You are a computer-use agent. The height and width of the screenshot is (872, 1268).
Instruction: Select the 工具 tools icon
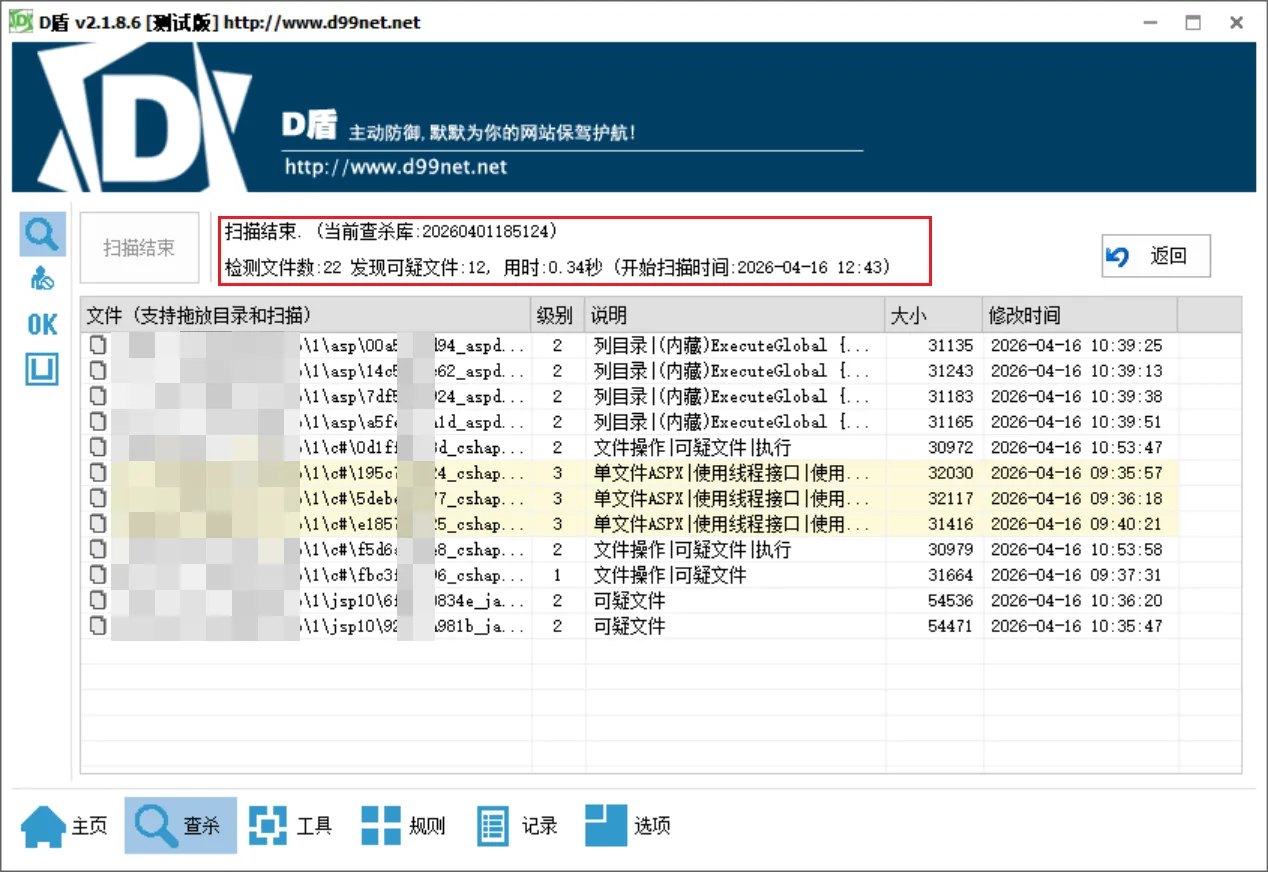pos(291,825)
